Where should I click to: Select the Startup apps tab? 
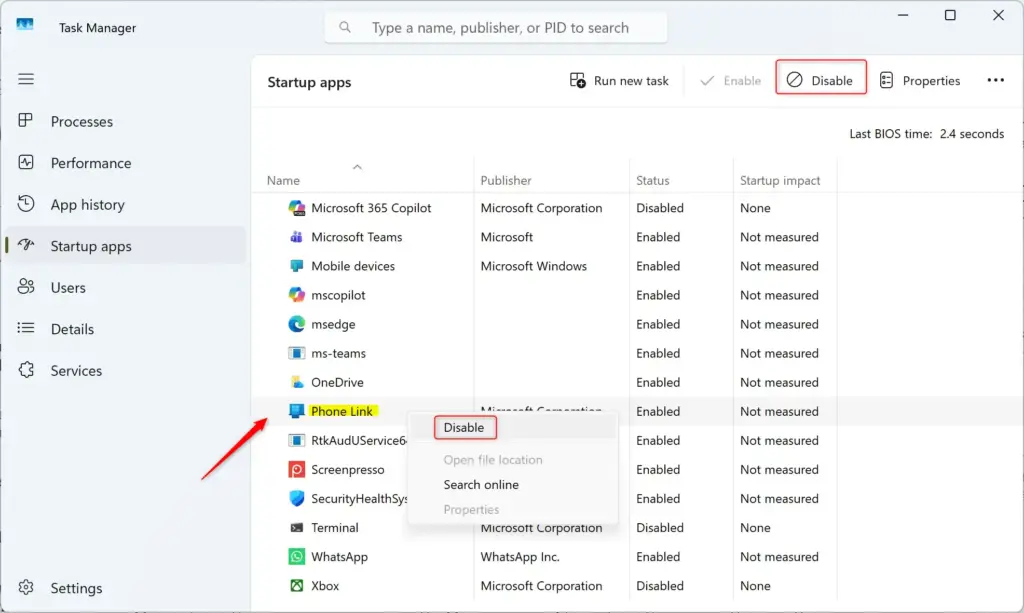(x=125, y=246)
